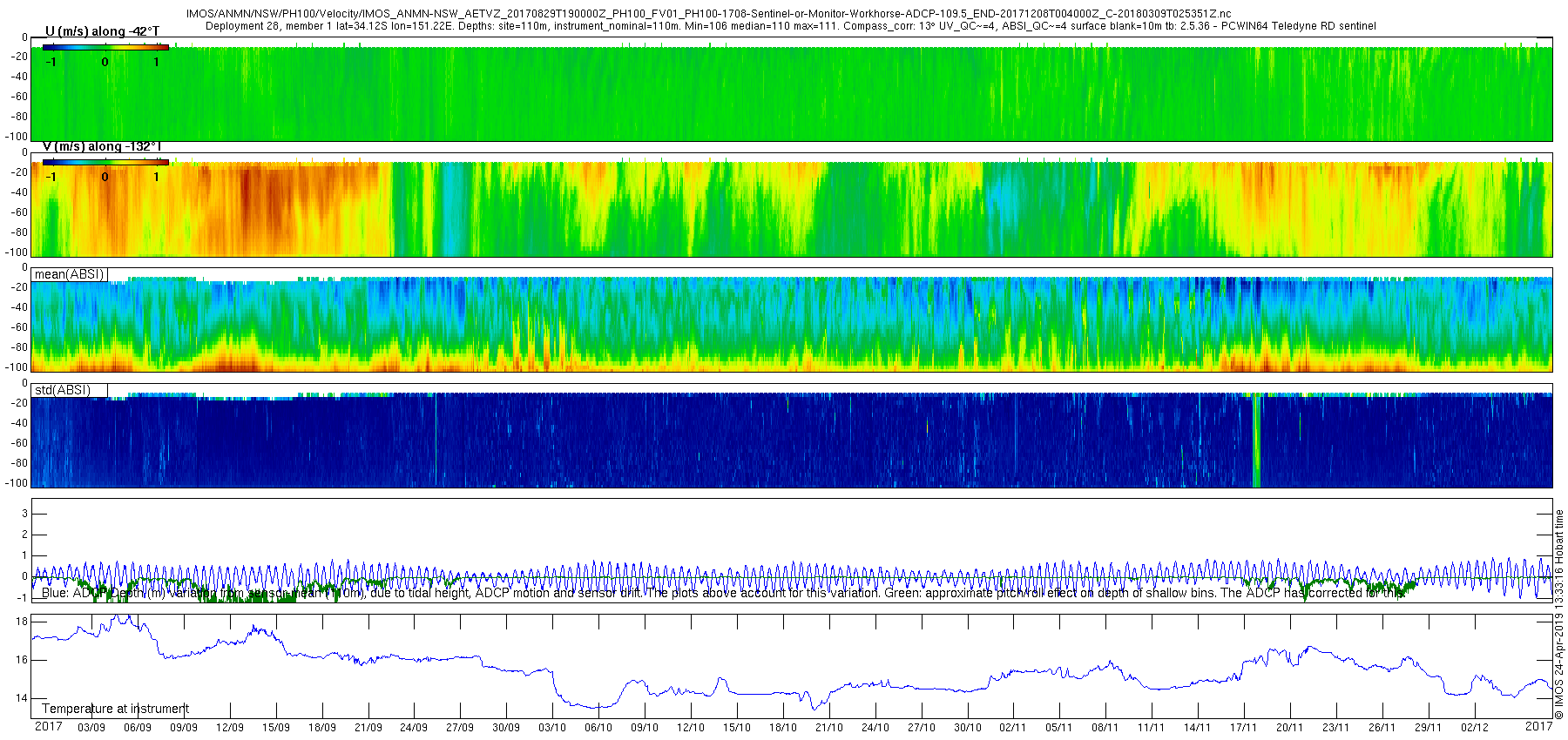Click the '02/12' date tick label
The image size is (1568, 740).
[x=1475, y=728]
